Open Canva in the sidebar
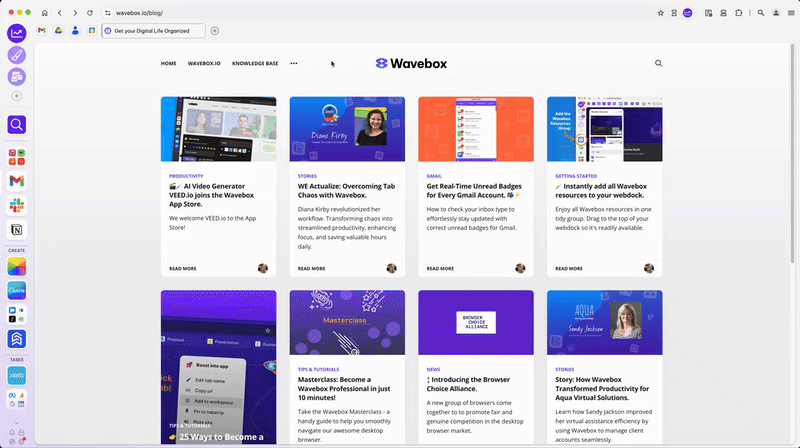The width and height of the screenshot is (800, 448). [x=17, y=290]
